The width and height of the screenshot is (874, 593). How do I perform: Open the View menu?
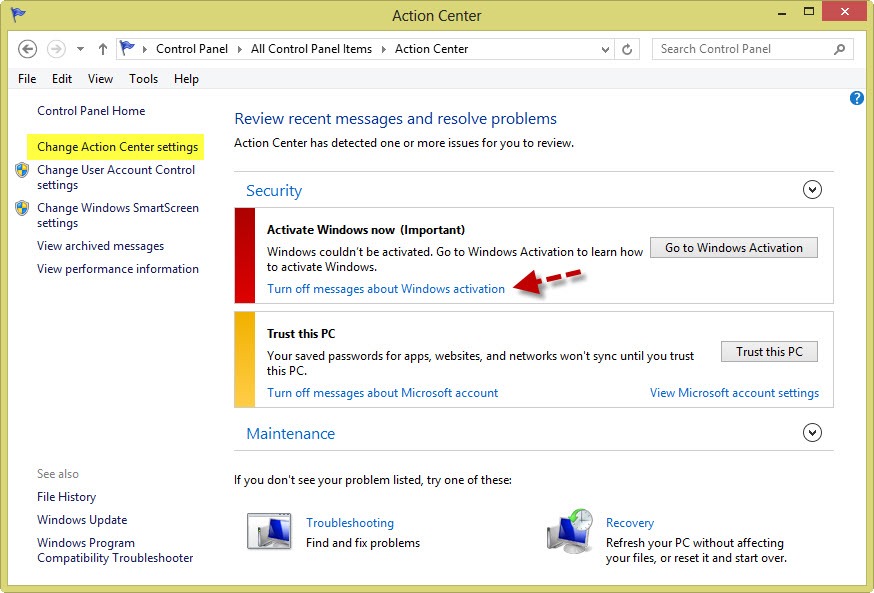pos(100,79)
